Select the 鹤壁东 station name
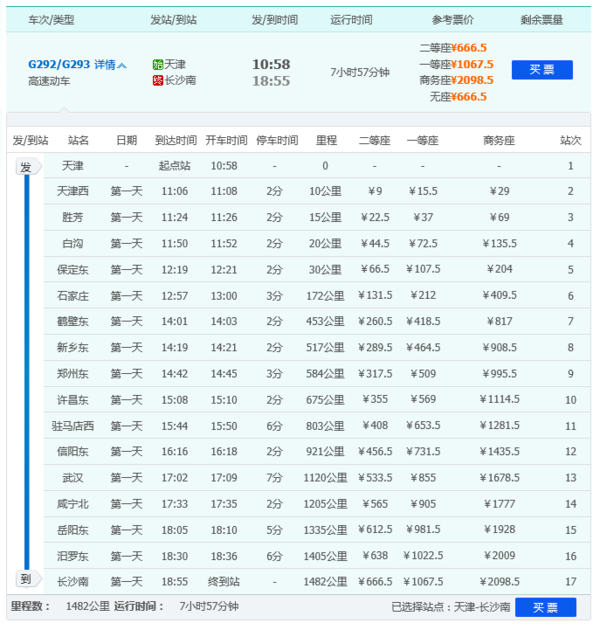The width and height of the screenshot is (600, 630). pyautogui.click(x=73, y=321)
